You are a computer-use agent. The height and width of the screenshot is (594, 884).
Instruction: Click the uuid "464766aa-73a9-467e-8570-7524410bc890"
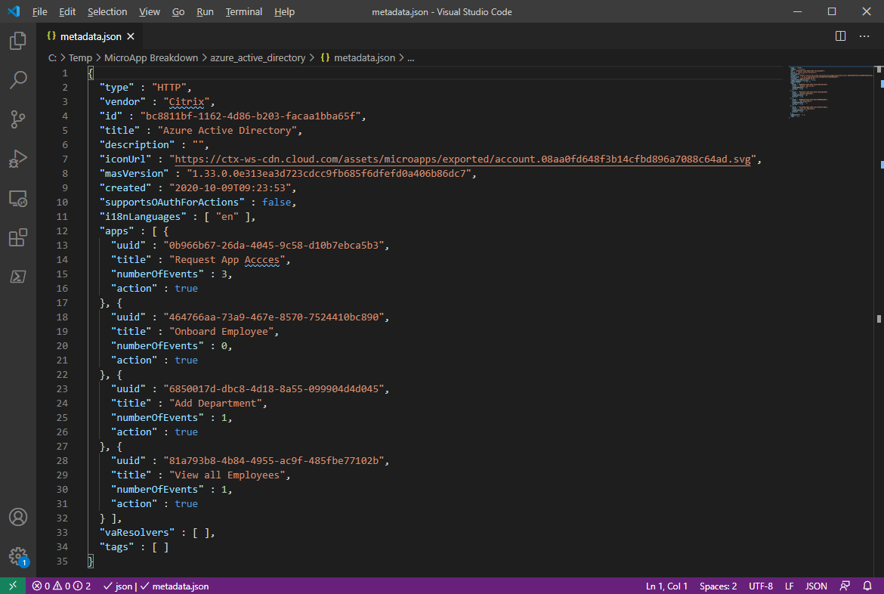274,317
